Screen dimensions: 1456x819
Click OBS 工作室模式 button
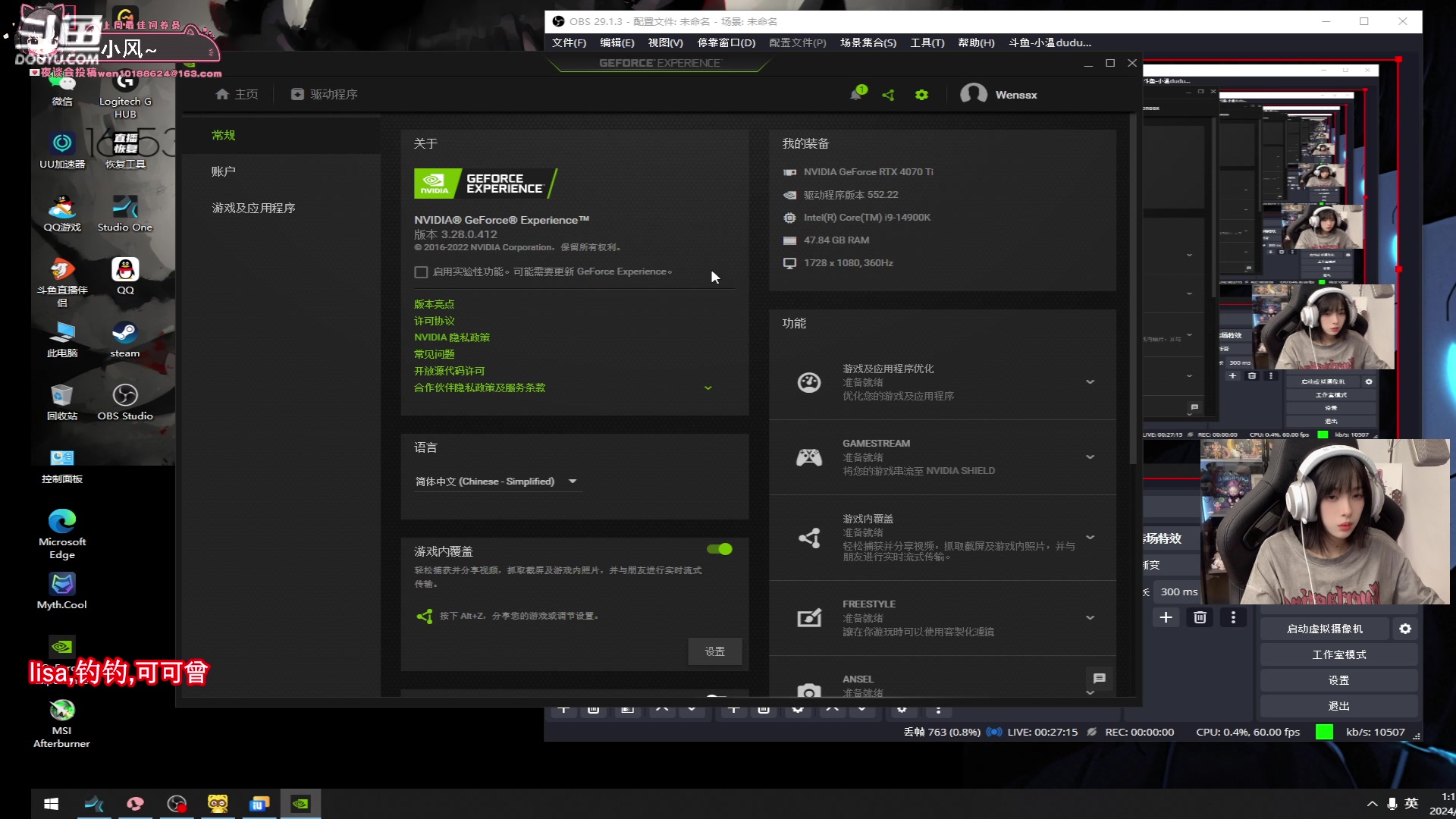pyautogui.click(x=1339, y=654)
